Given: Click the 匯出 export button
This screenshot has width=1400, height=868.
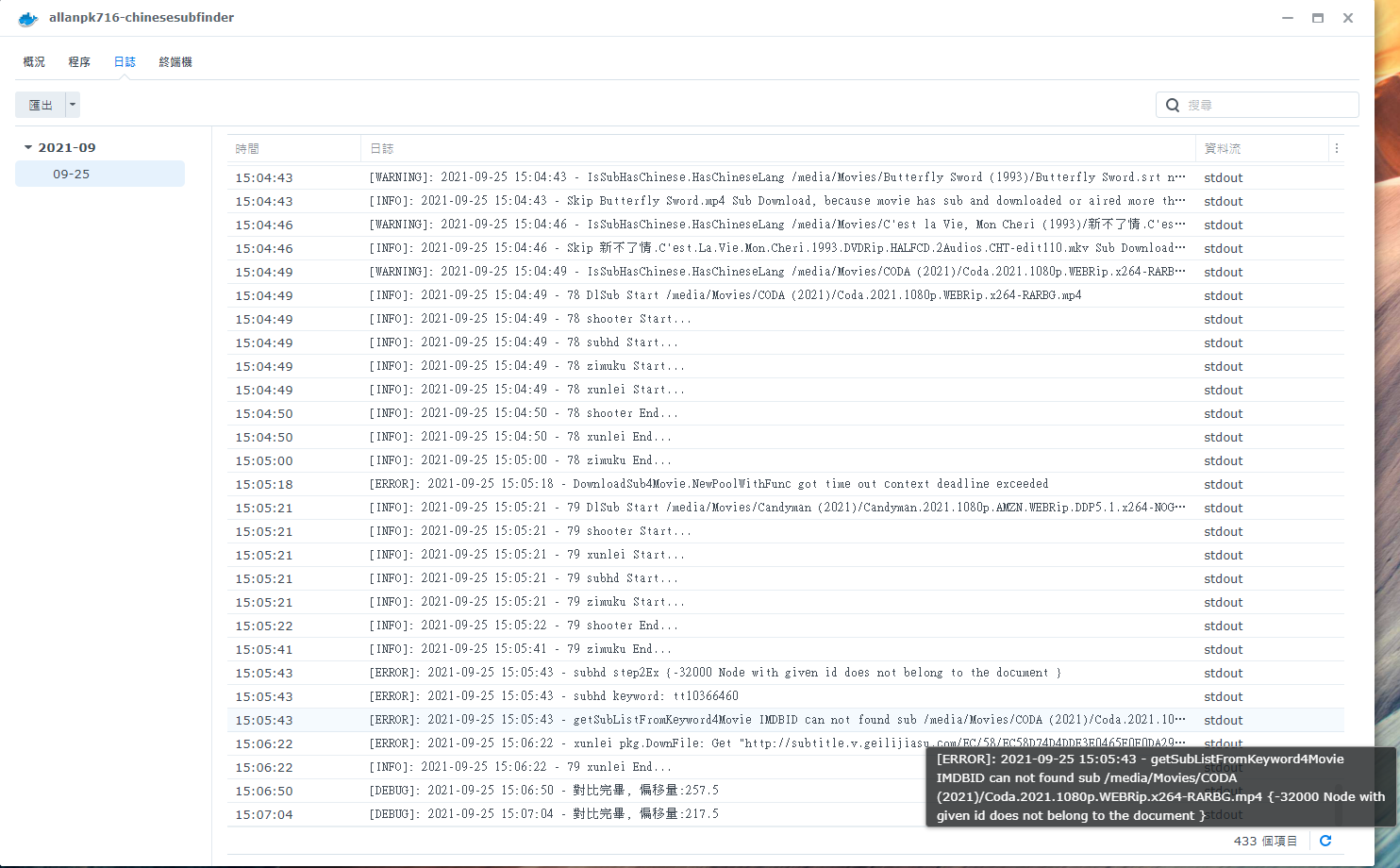Looking at the screenshot, I should tap(42, 105).
